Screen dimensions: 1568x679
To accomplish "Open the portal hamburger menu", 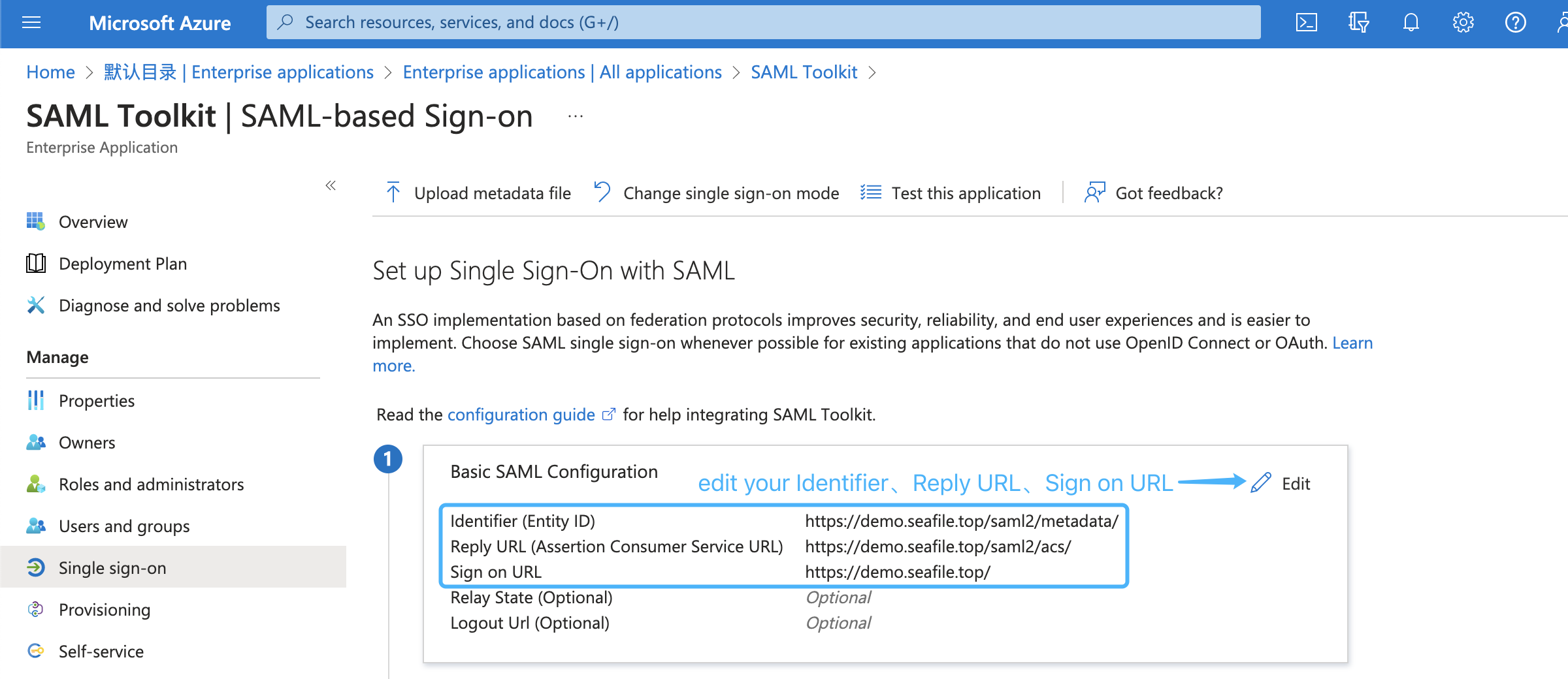I will tap(31, 22).
